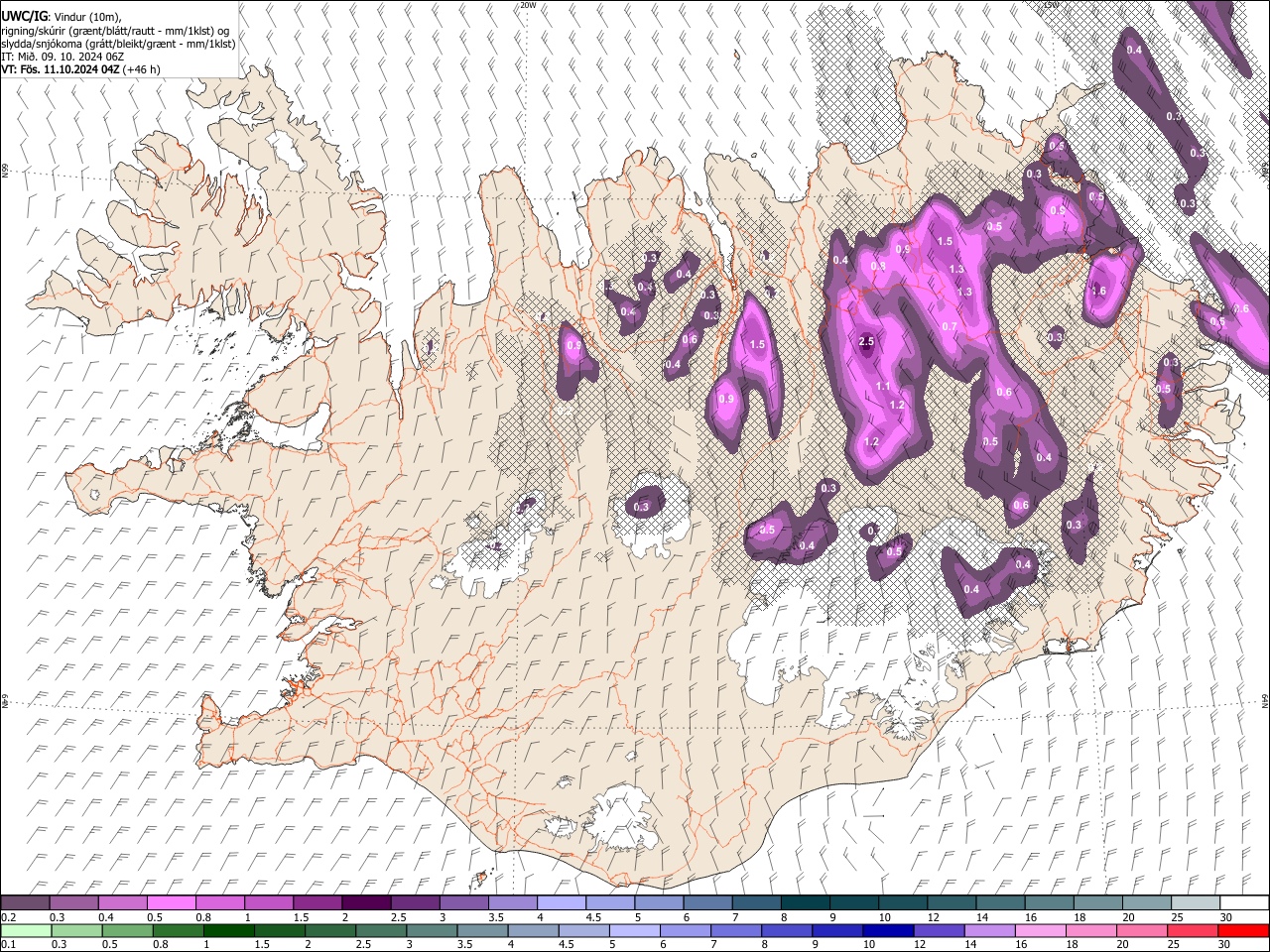Click the 4.5 label under the snow scale

click(593, 917)
